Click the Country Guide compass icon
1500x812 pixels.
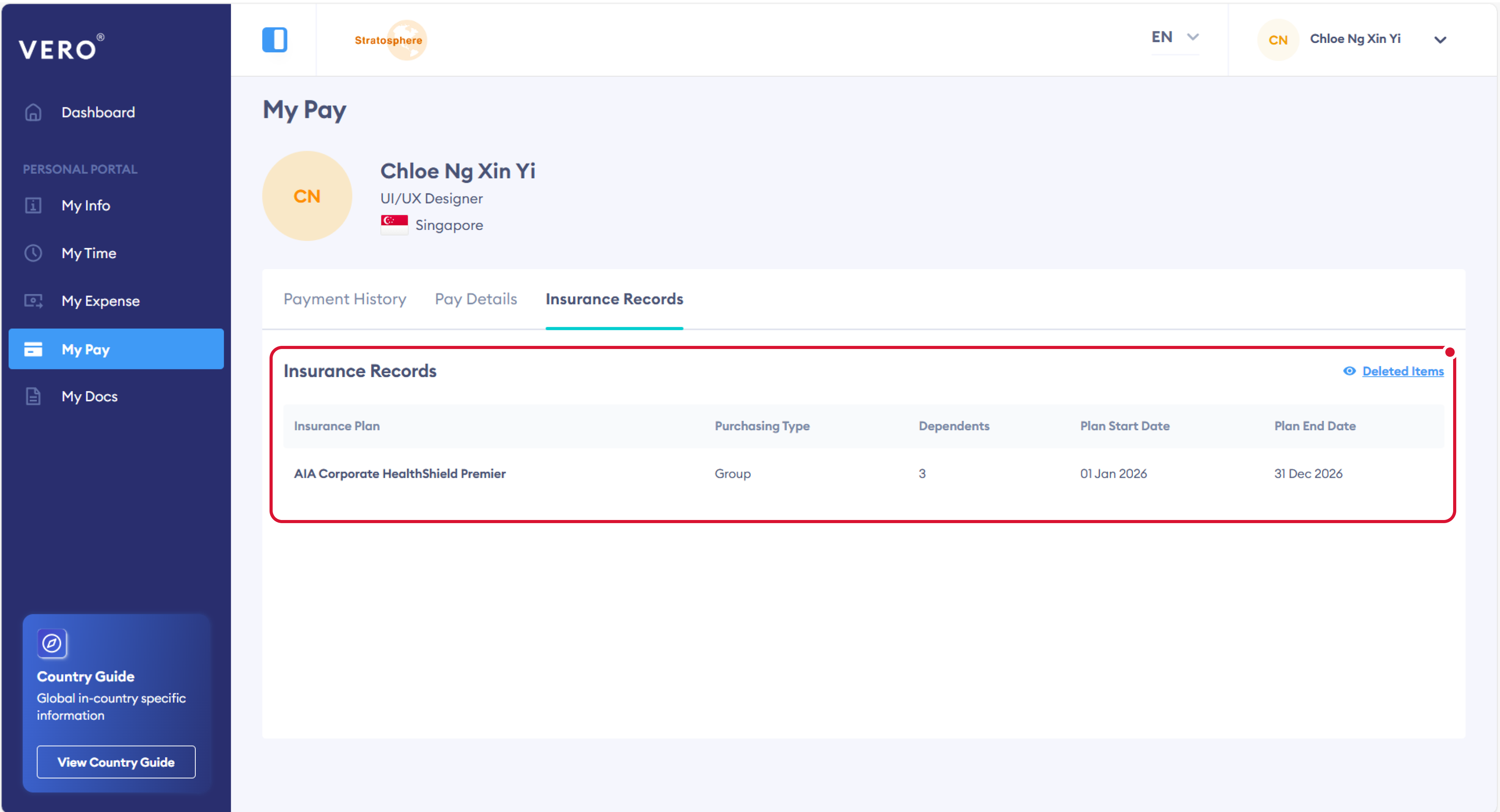point(52,643)
